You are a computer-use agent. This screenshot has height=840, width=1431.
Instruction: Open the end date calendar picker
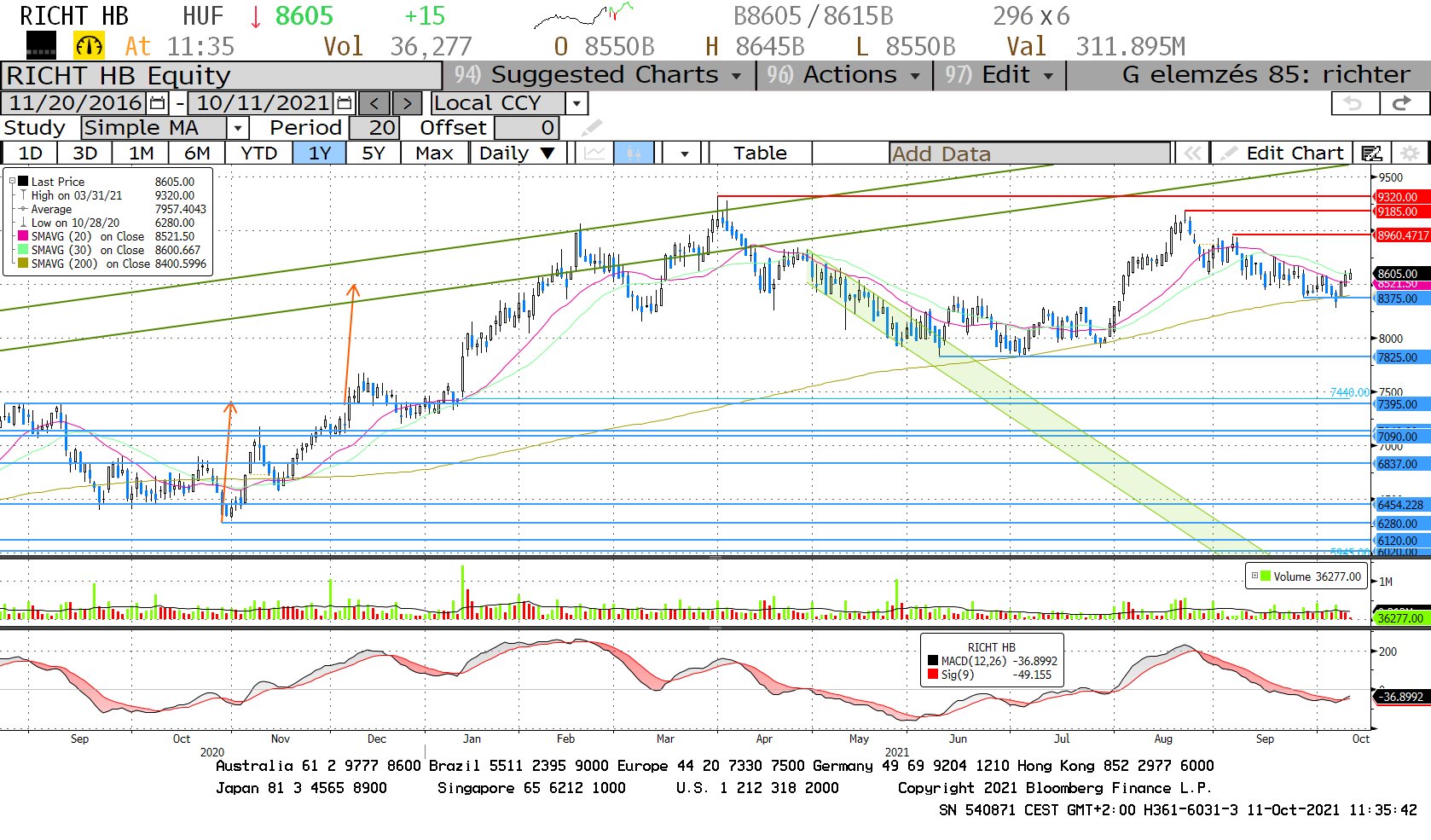pos(344,104)
